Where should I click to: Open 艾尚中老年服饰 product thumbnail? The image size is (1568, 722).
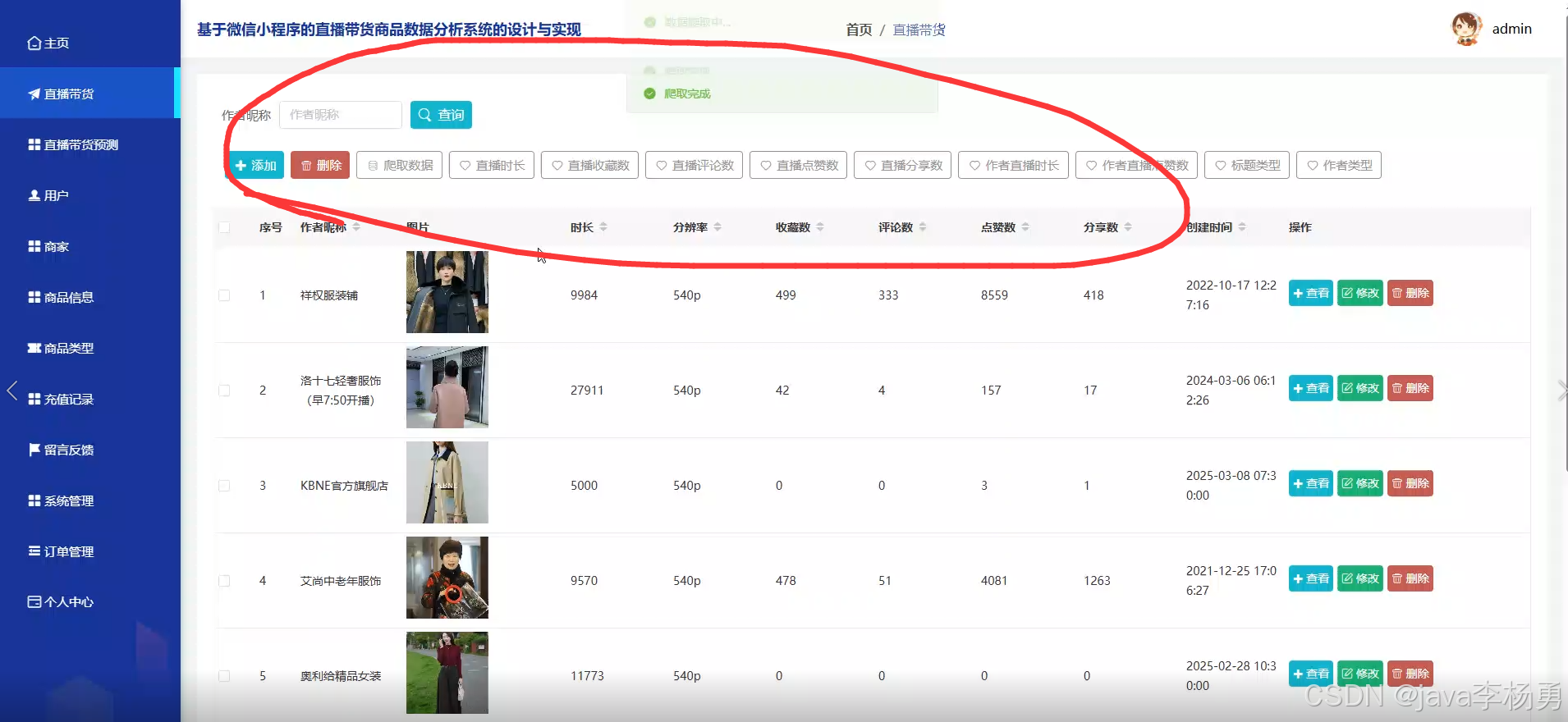pyautogui.click(x=447, y=578)
